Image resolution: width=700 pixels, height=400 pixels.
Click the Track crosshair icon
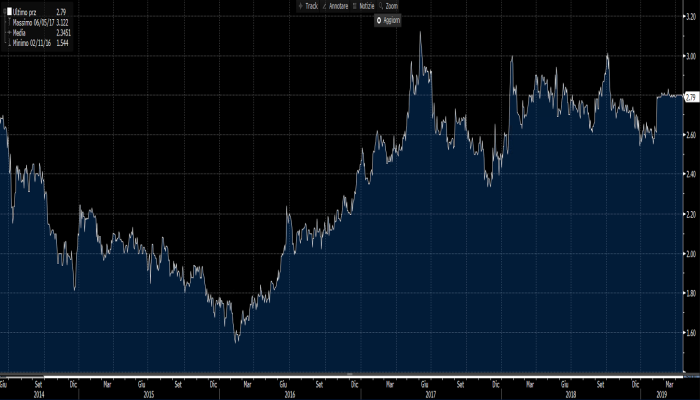[299, 7]
